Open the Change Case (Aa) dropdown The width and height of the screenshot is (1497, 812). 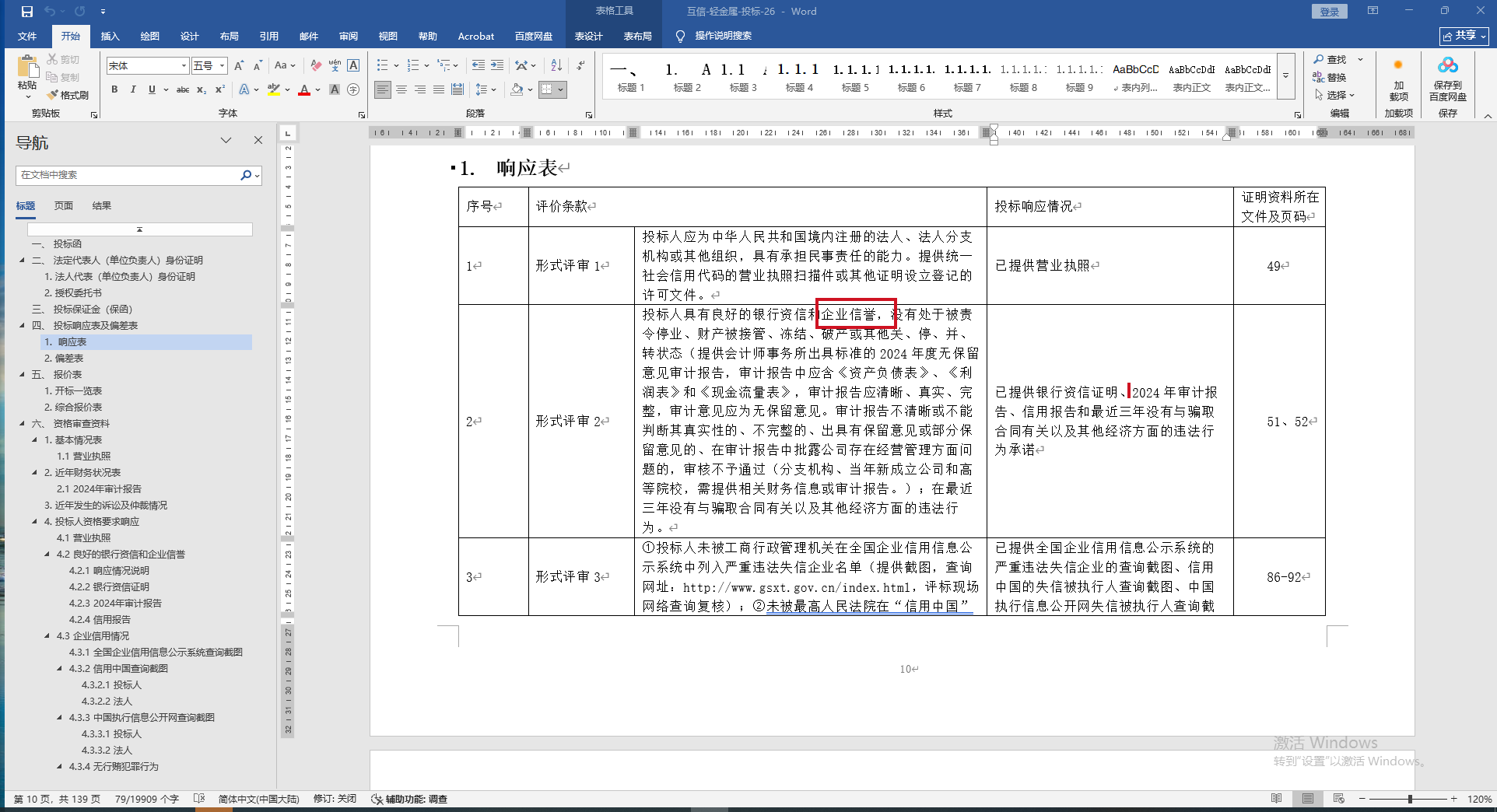pyautogui.click(x=285, y=66)
